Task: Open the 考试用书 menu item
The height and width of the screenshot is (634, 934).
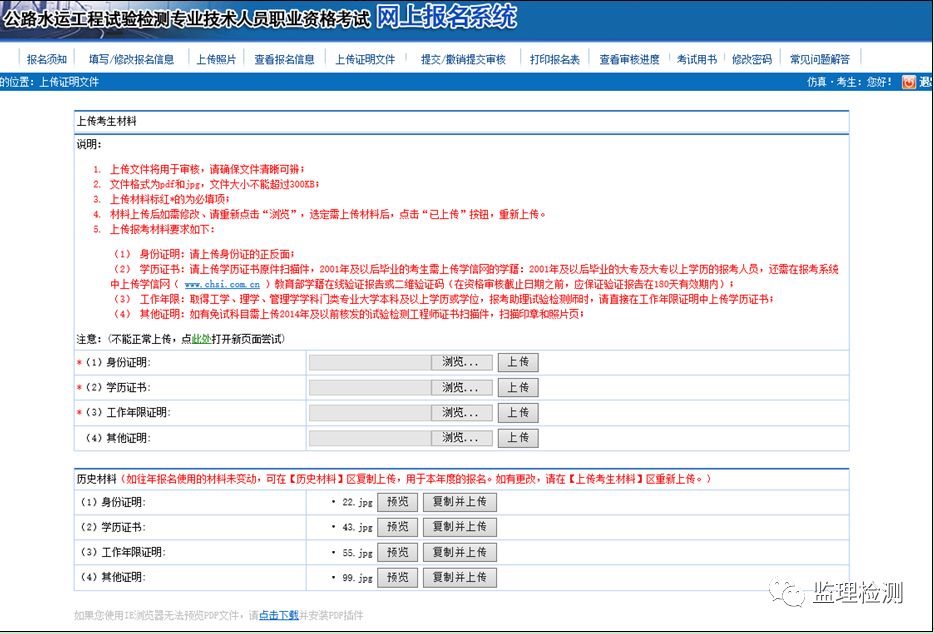Action: pos(696,59)
